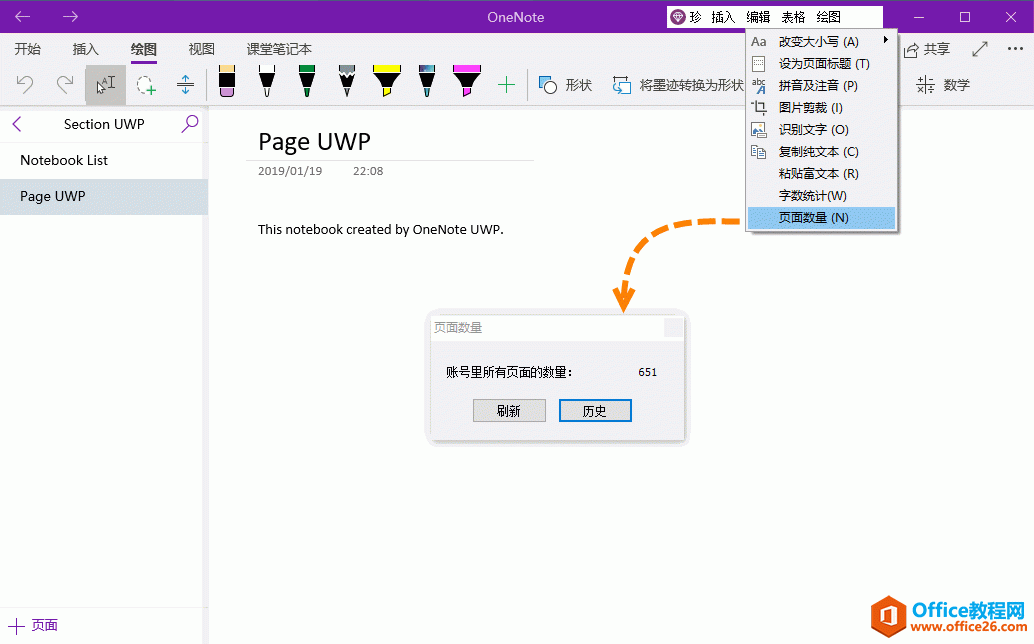1034x644 pixels.
Task: Click the Redo icon
Action: (63, 85)
